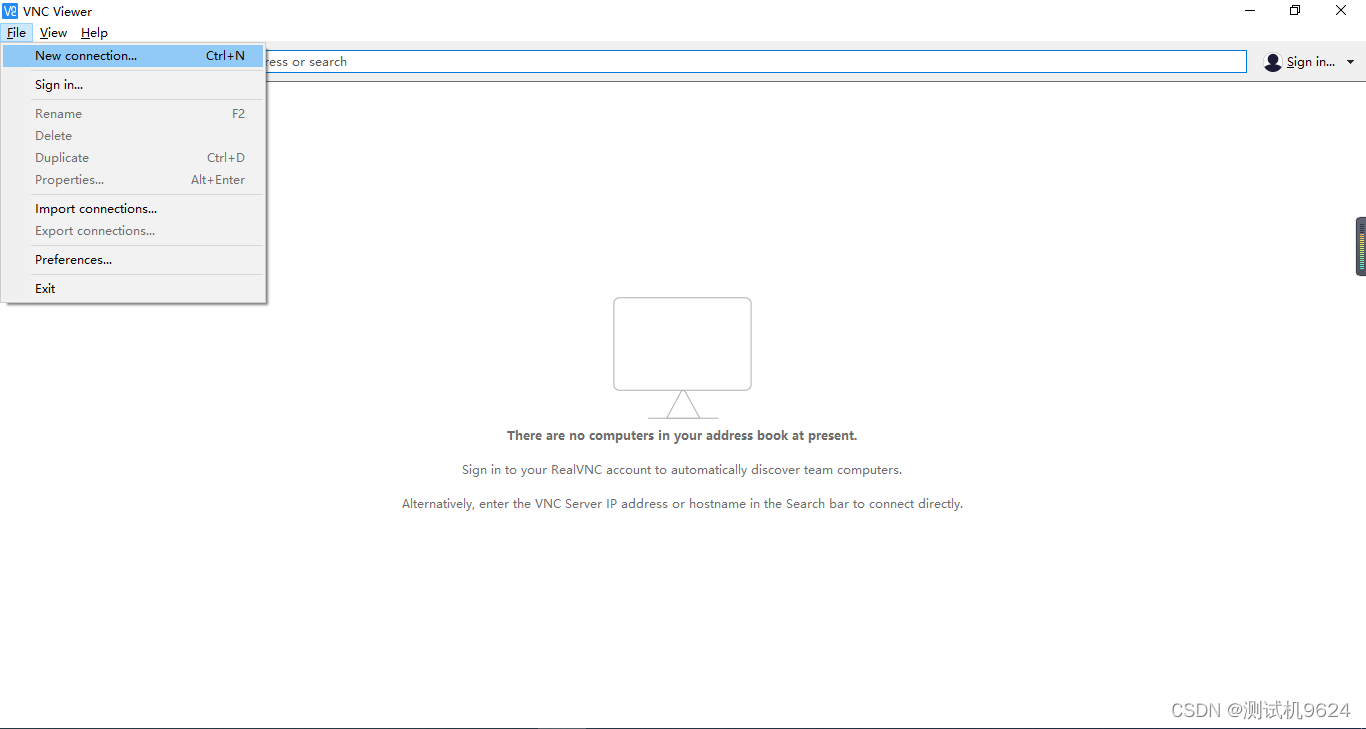Viewport: 1366px width, 729px height.
Task: Select Import connections... menu entry
Action: [133, 209]
